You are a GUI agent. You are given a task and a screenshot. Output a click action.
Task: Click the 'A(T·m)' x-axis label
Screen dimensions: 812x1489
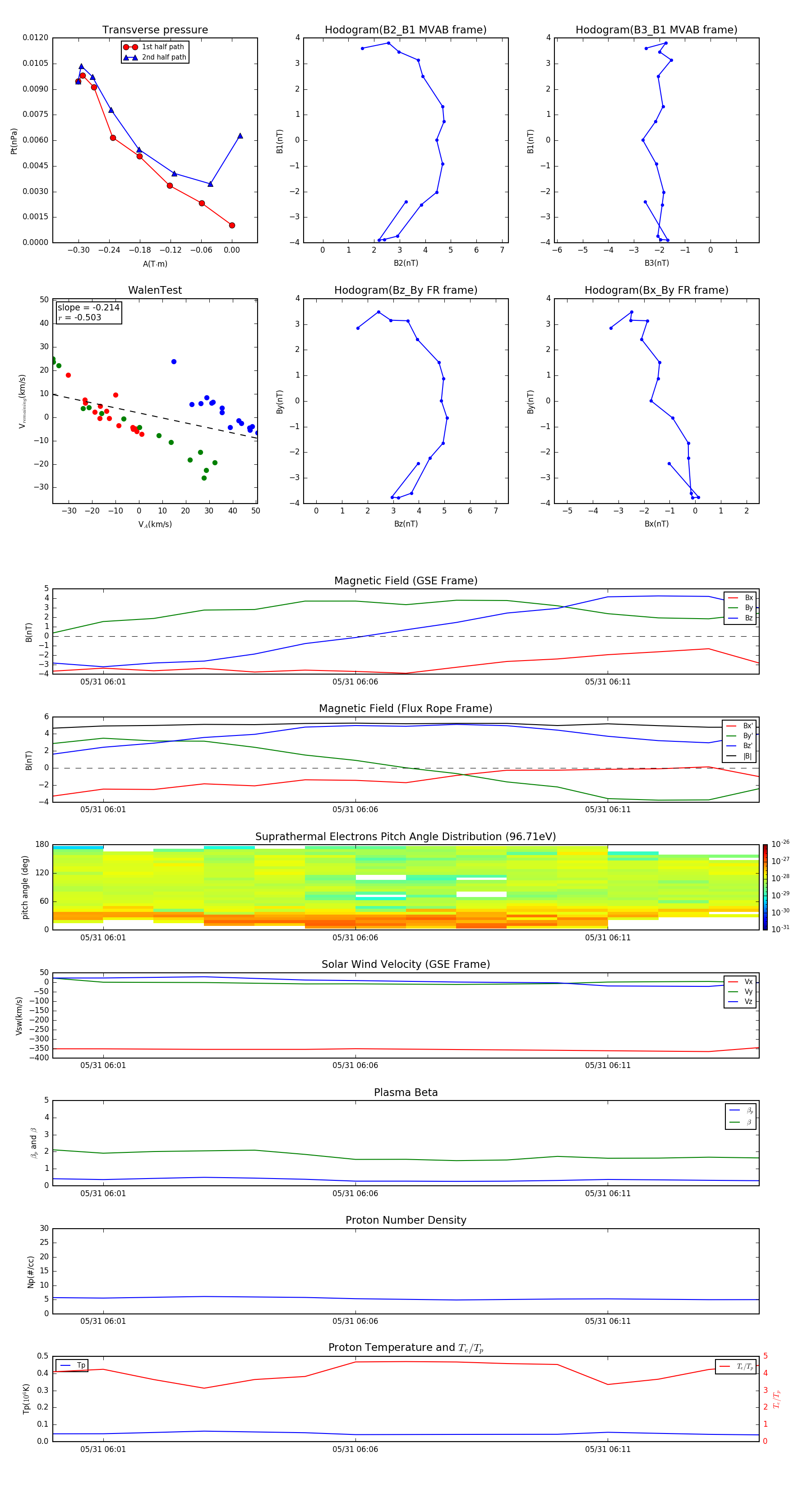155,264
